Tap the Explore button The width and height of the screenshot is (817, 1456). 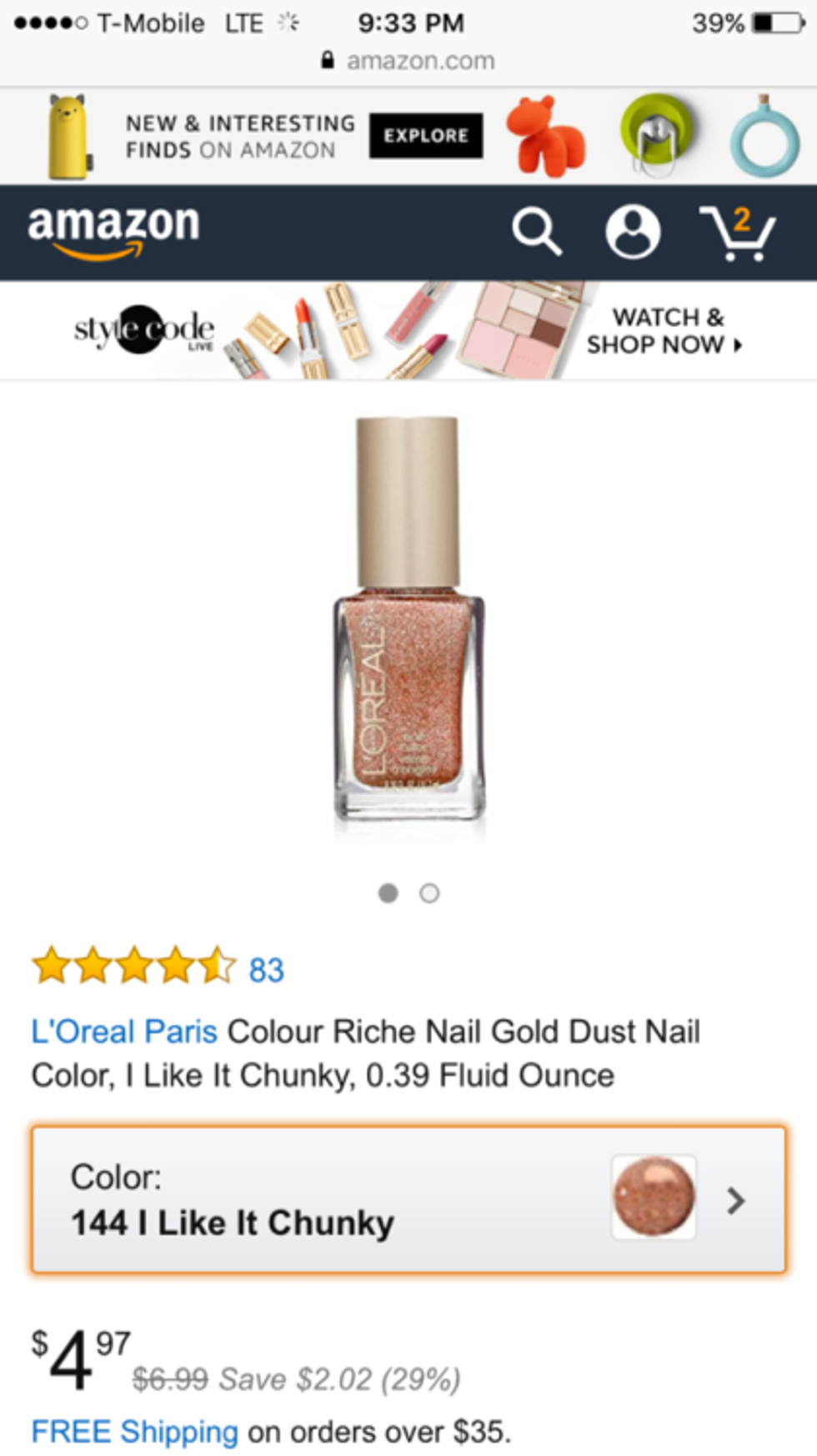tap(426, 135)
